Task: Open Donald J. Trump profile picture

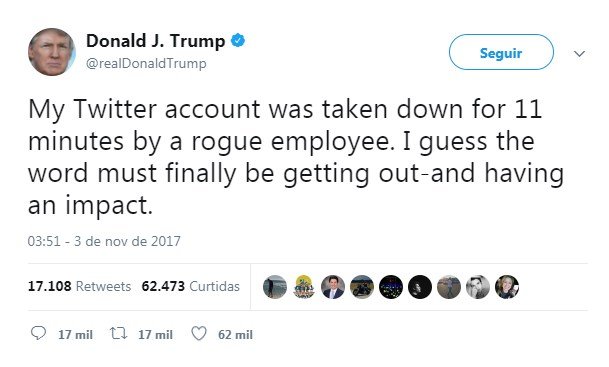Action: tap(52, 52)
